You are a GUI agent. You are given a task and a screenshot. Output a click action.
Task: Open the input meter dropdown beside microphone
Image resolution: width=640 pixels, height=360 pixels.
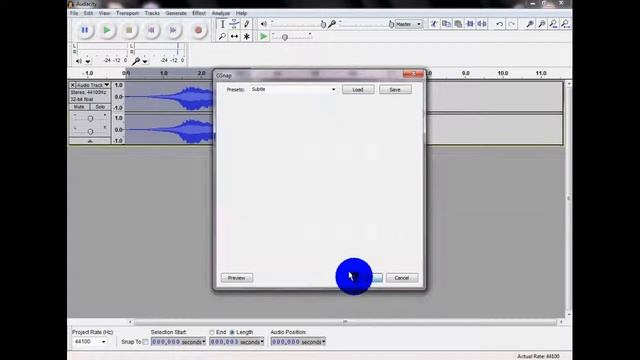pyautogui.click(x=145, y=61)
